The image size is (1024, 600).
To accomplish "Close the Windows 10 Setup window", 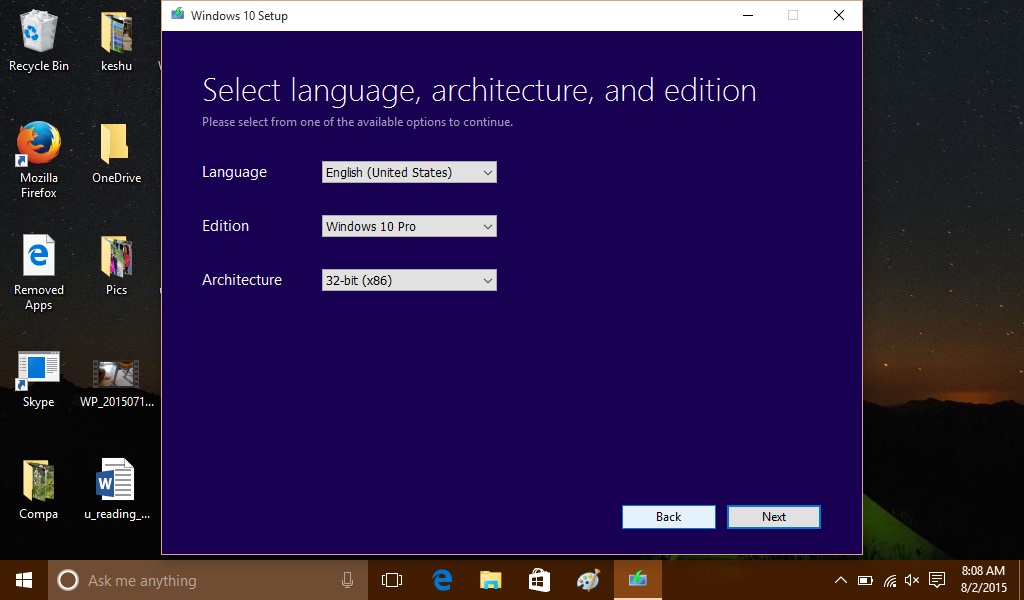I will point(839,15).
